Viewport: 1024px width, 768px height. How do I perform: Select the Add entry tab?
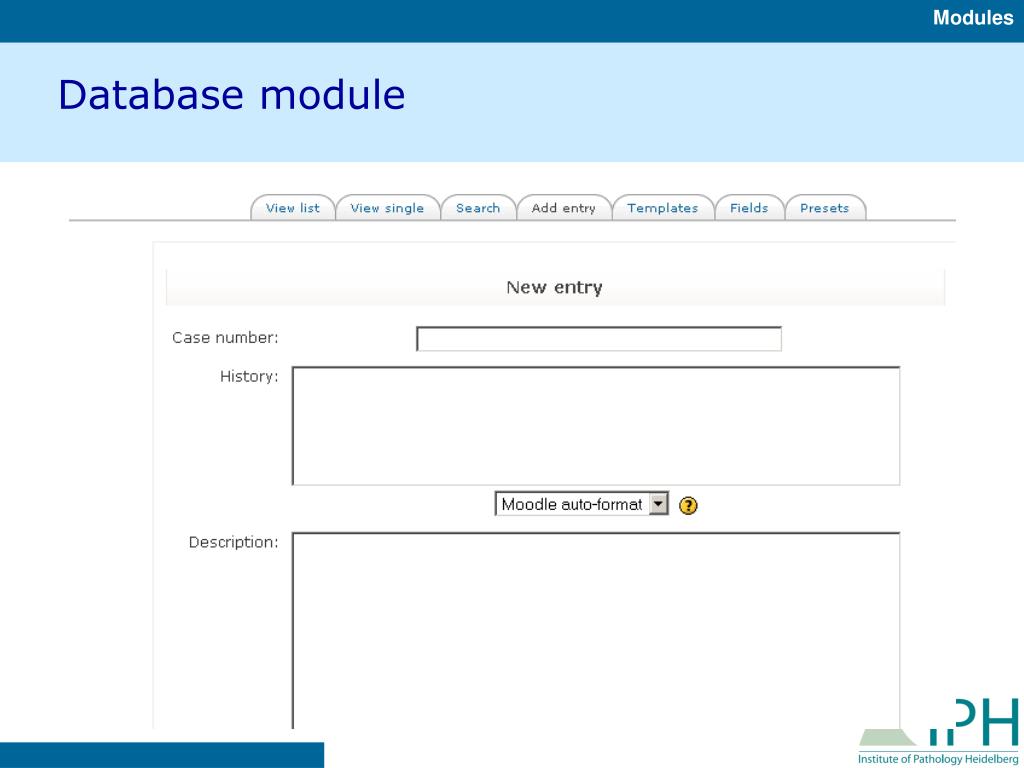[564, 208]
